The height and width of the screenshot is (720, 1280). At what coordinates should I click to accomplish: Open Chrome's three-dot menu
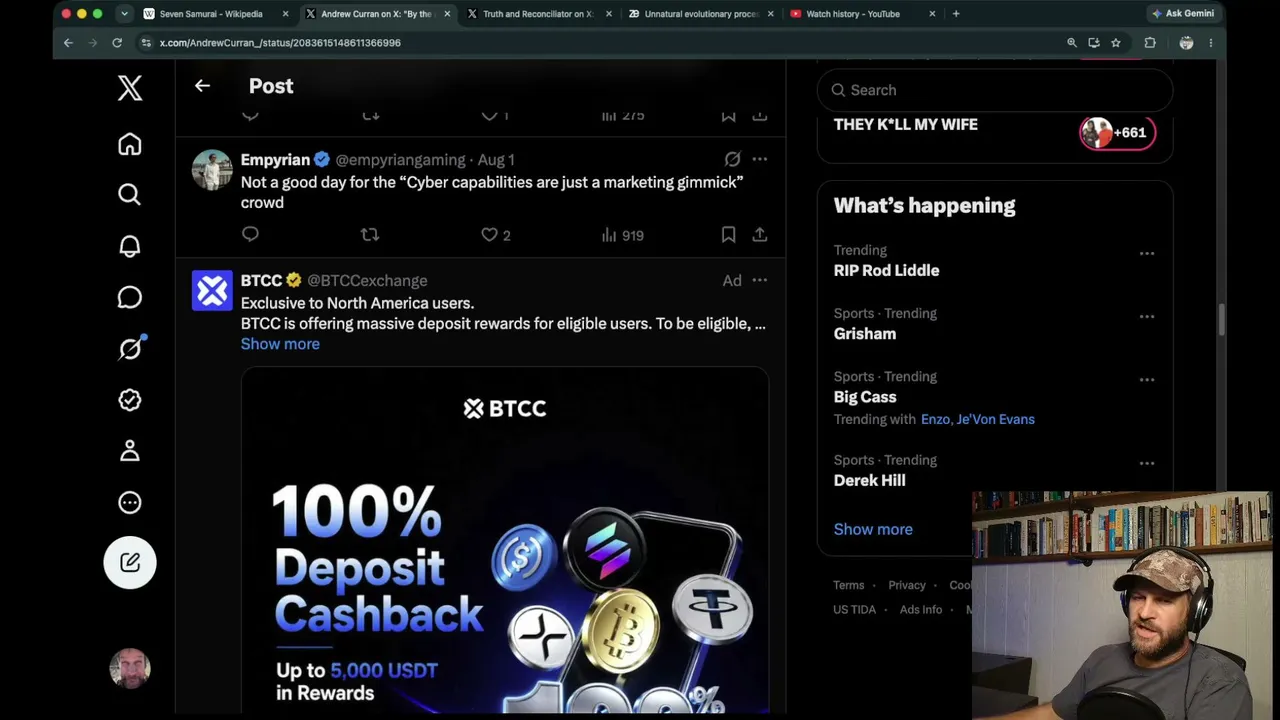pos(1210,43)
